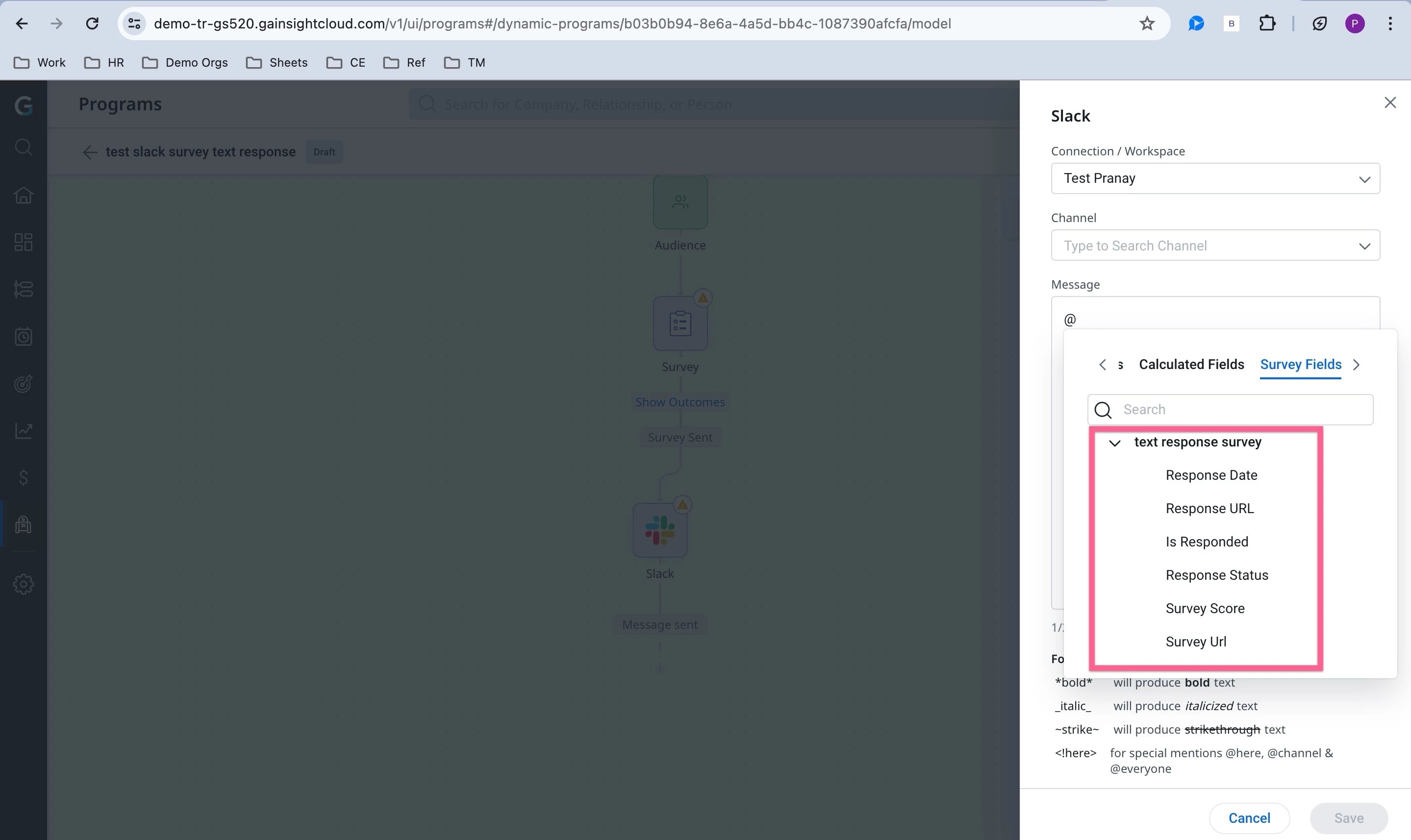The height and width of the screenshot is (840, 1411).
Task: Select the Slack node icon on canvas
Action: click(659, 530)
